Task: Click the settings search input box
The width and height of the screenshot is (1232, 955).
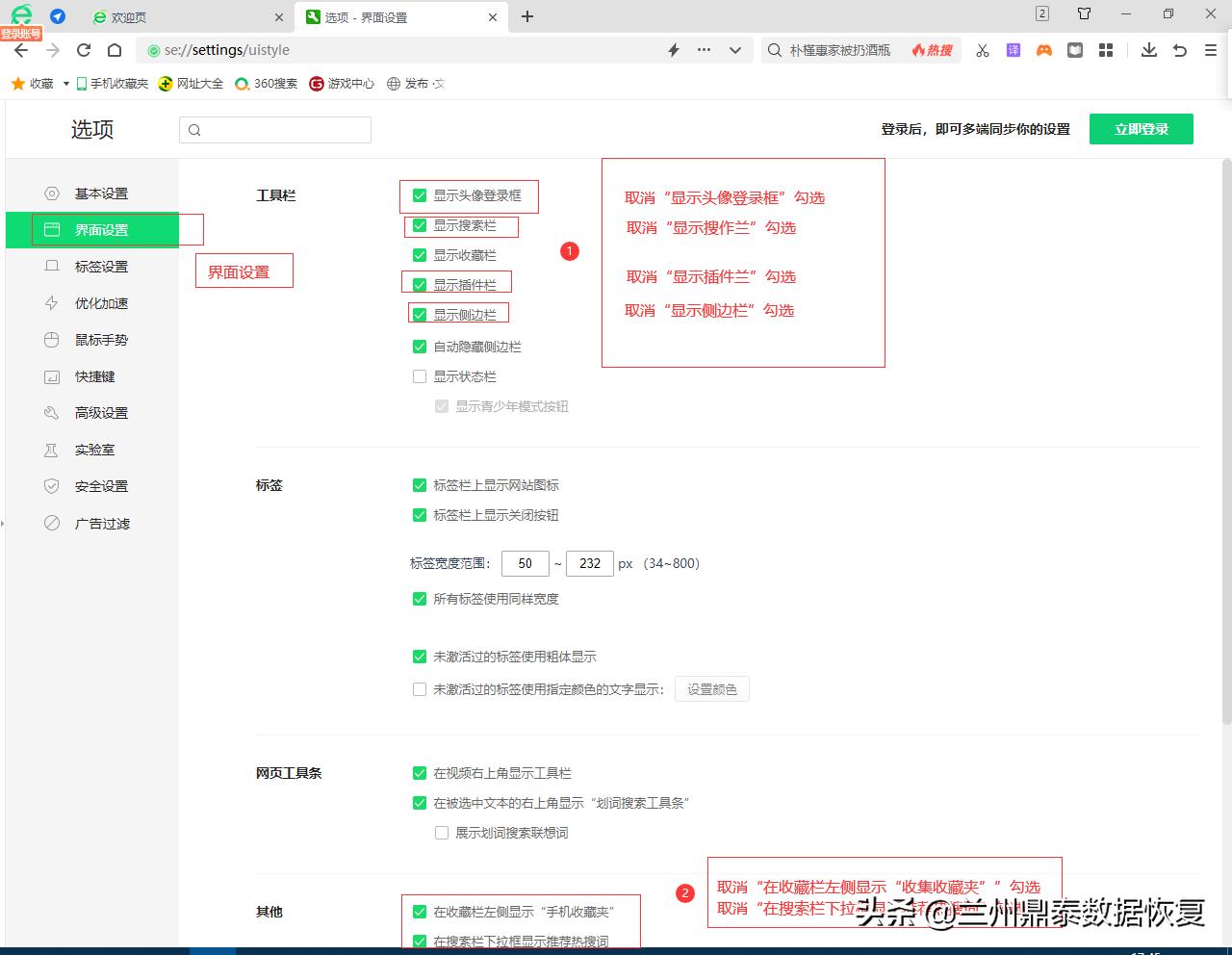Action: pos(274,129)
